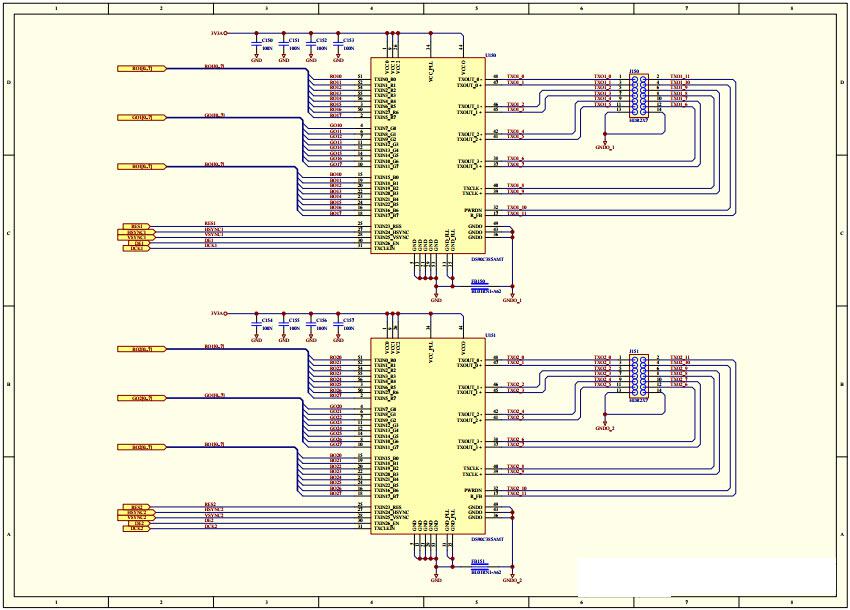Screen dimensions: 850x610
Task: Click the BLM18N1-6n2 part value text
Action: [x=486, y=291]
